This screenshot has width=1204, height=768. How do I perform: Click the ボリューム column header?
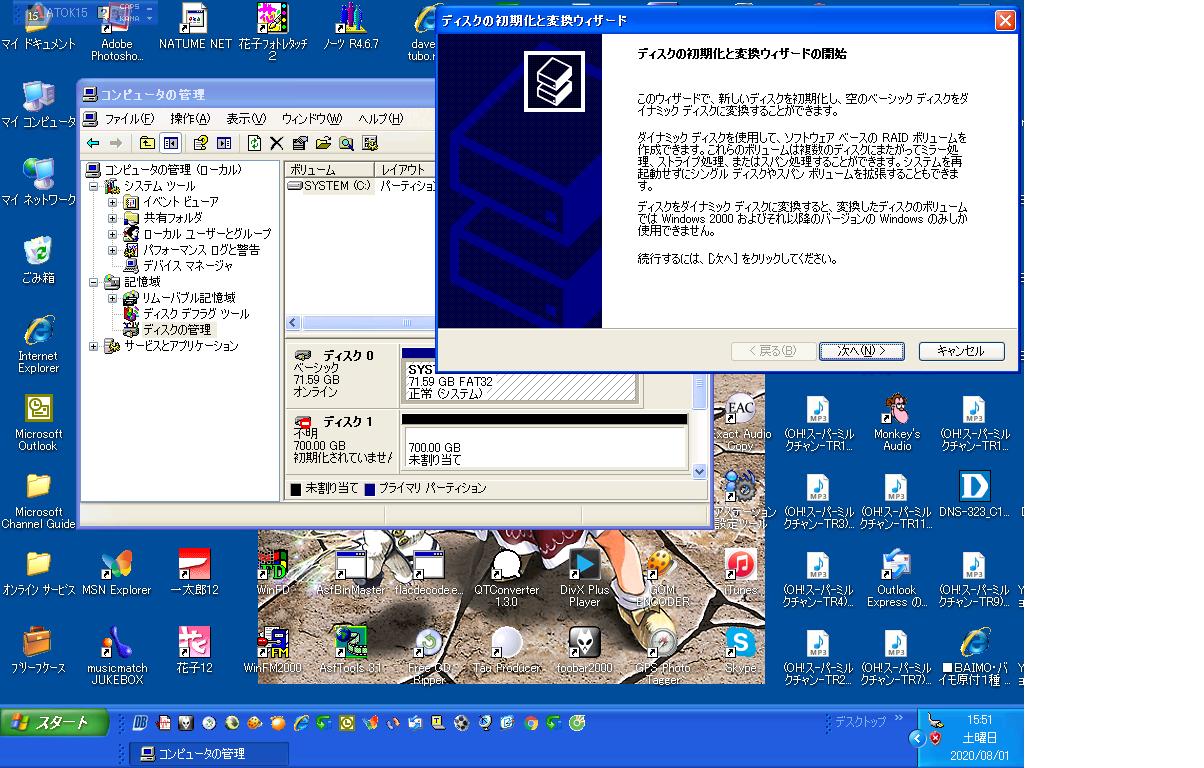(330, 170)
